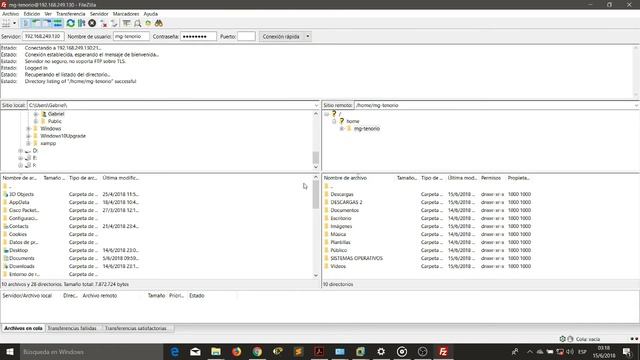Expand the xampp folder node

[x=28, y=143]
